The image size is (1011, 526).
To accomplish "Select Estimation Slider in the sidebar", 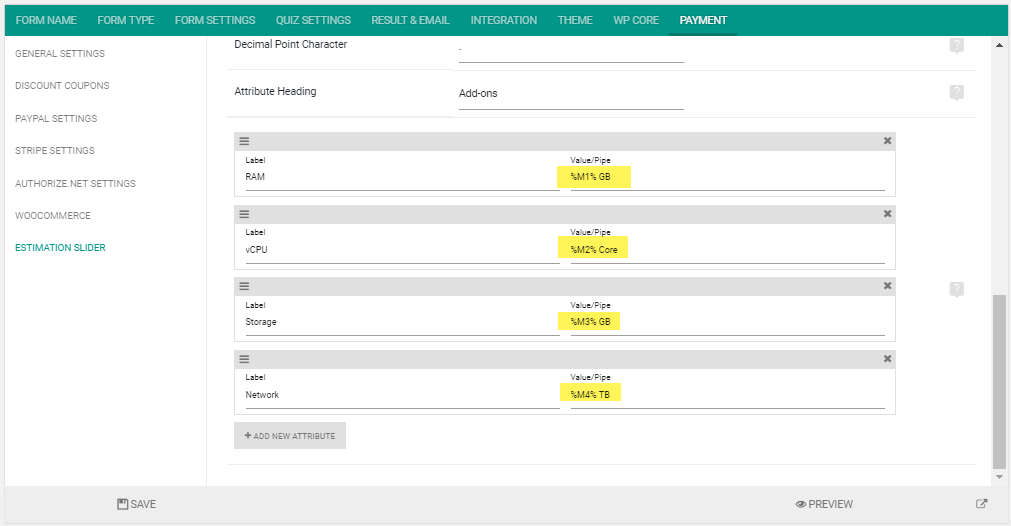I will click(x=60, y=248).
